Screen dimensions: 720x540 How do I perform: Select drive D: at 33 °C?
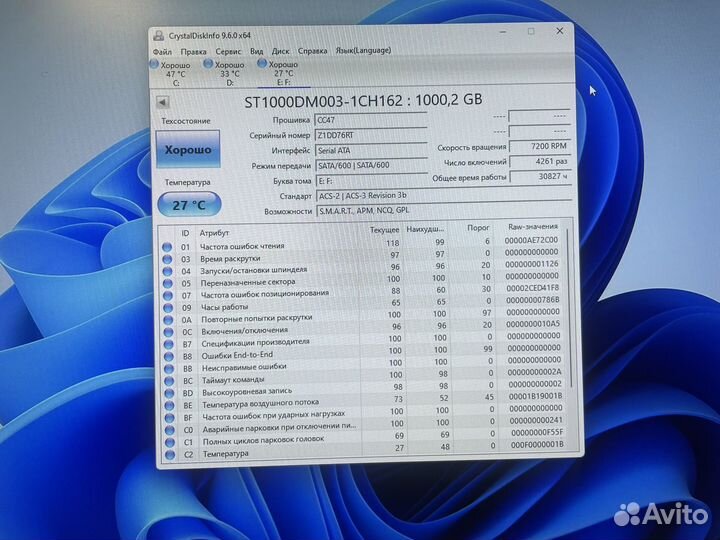[x=226, y=73]
